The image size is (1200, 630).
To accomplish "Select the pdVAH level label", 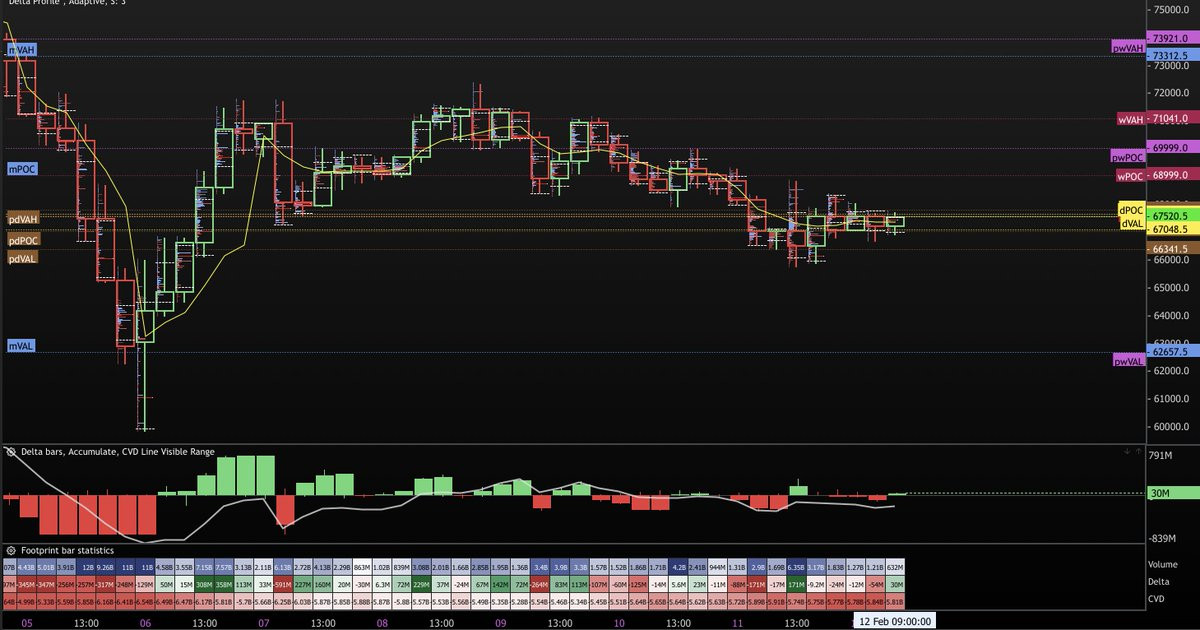I will coord(24,219).
